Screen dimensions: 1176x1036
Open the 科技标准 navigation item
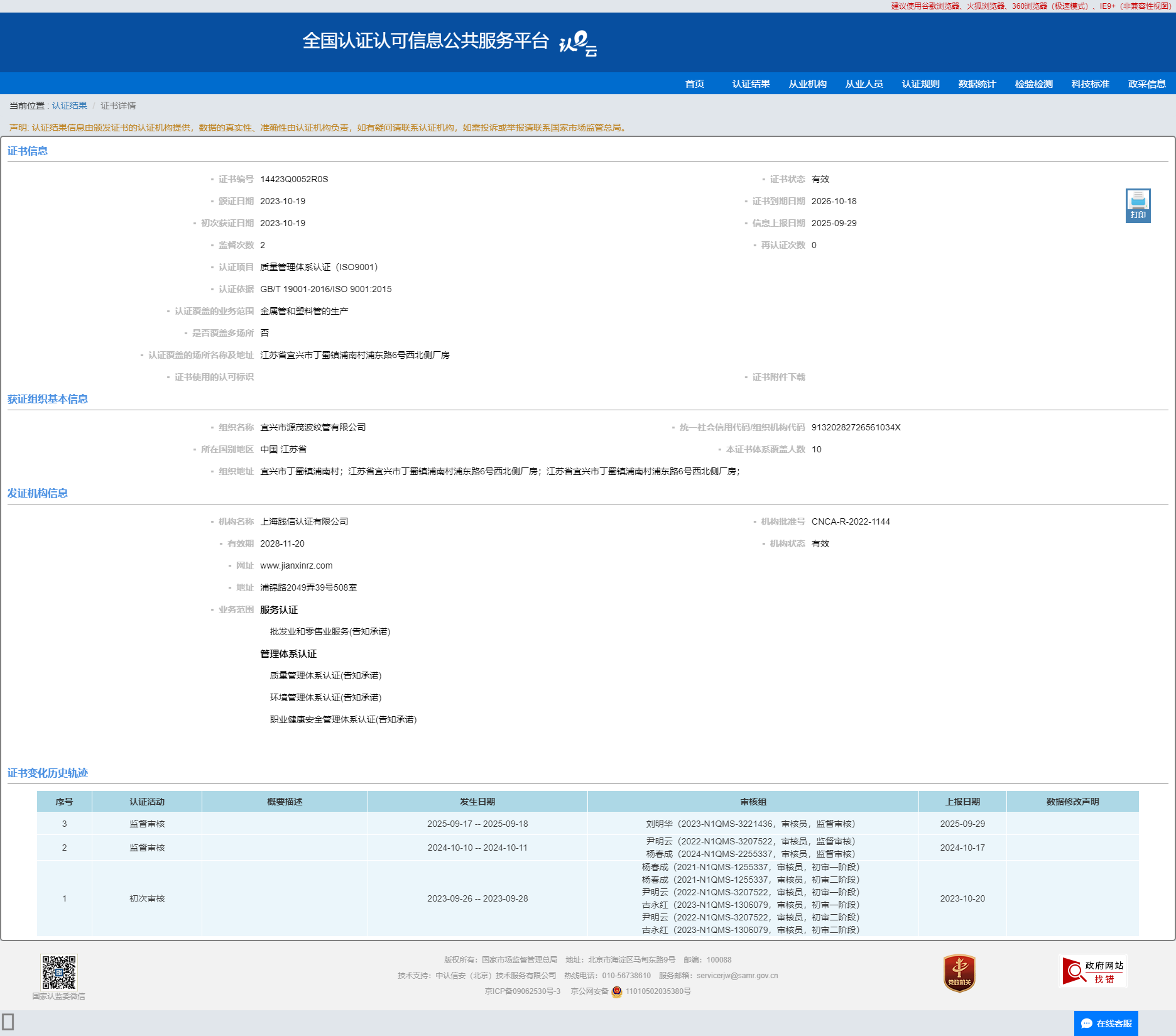(1090, 84)
